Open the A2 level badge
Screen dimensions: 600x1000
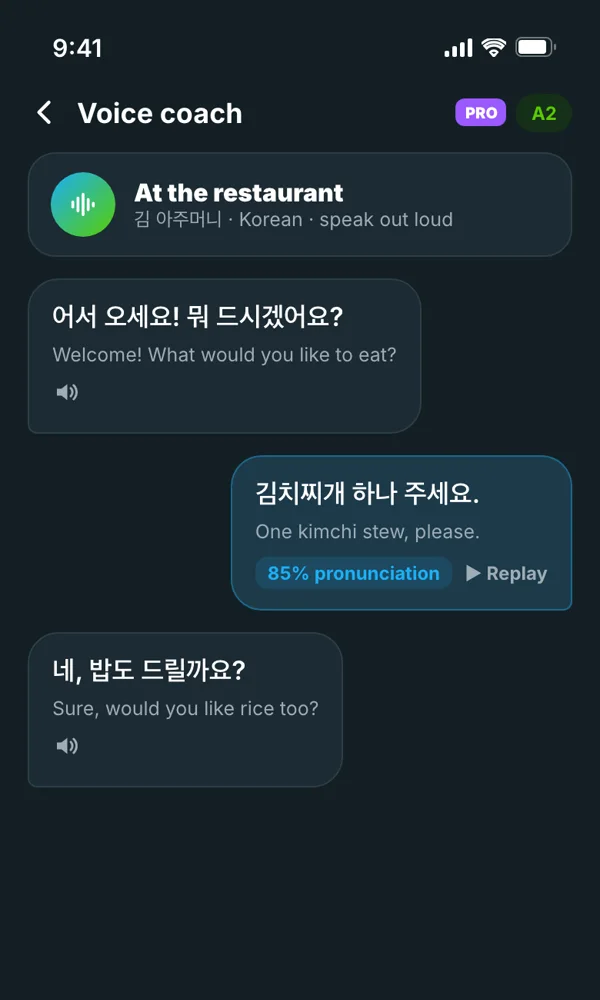(544, 113)
